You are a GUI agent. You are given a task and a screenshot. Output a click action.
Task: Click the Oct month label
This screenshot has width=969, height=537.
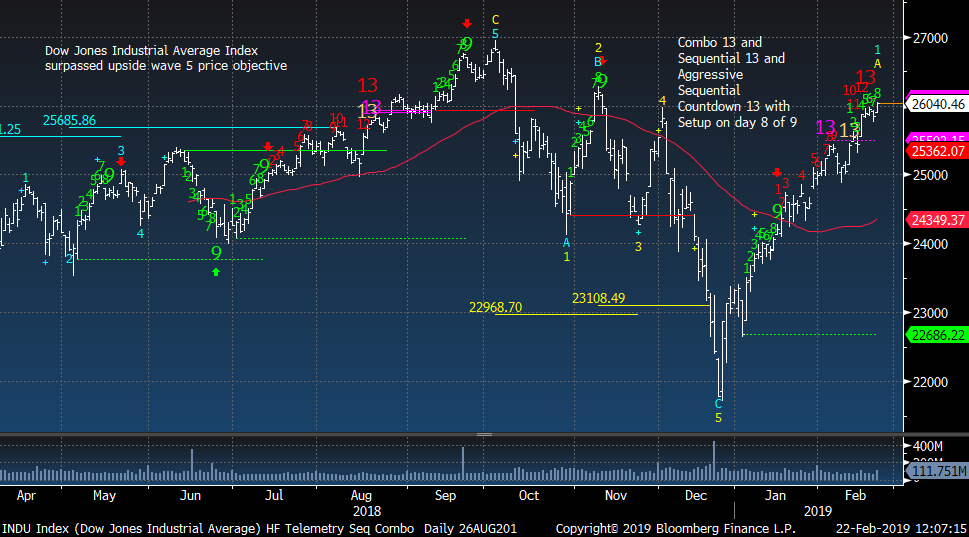coord(528,496)
